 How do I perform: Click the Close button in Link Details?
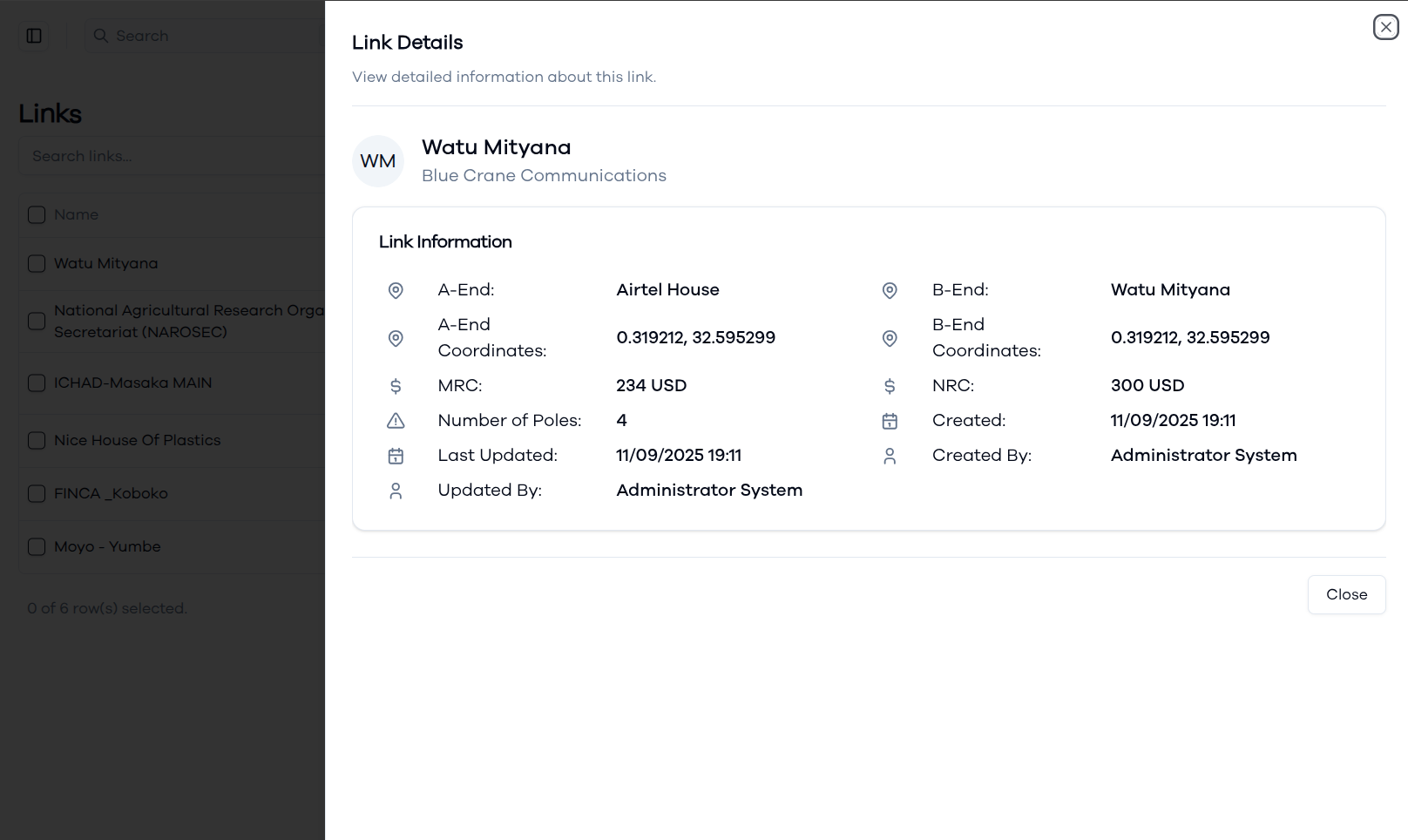point(1346,594)
